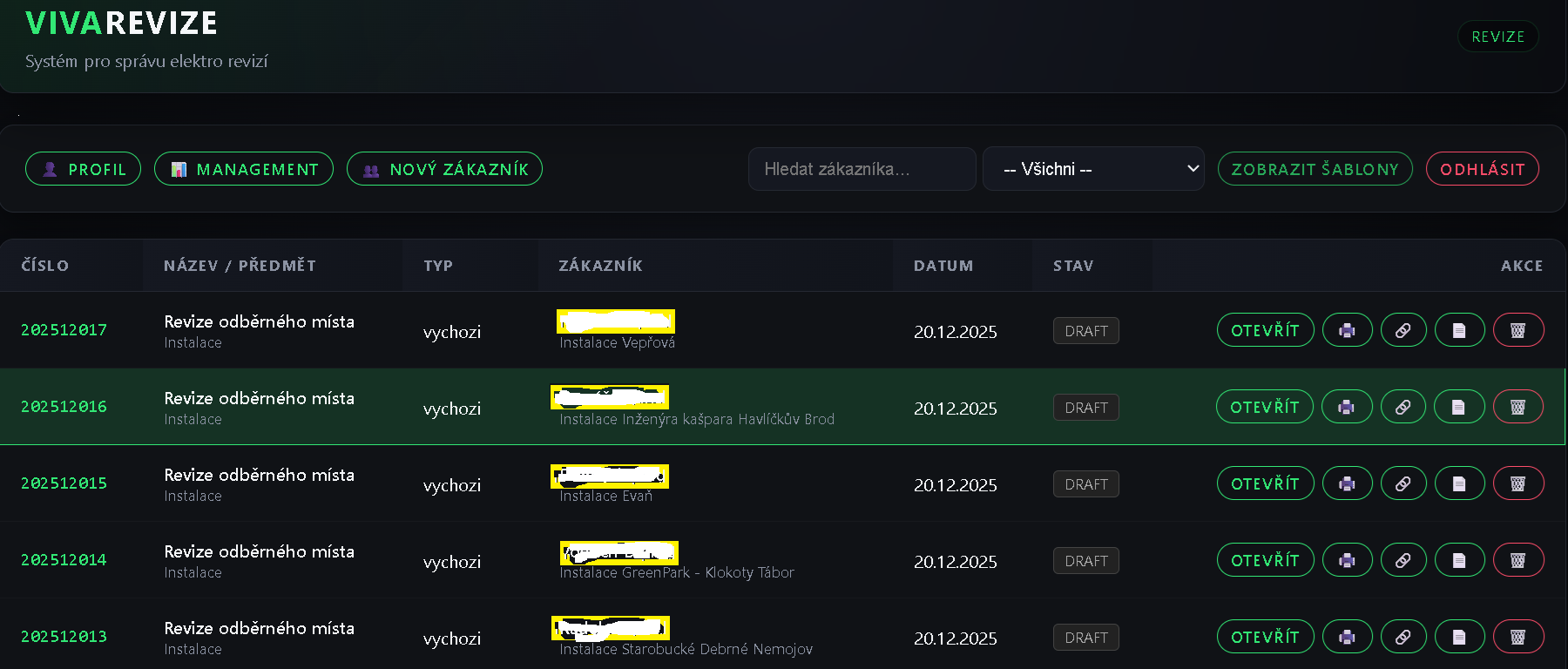Go to Management section
Screen dimensions: 1568x669
coord(244,169)
